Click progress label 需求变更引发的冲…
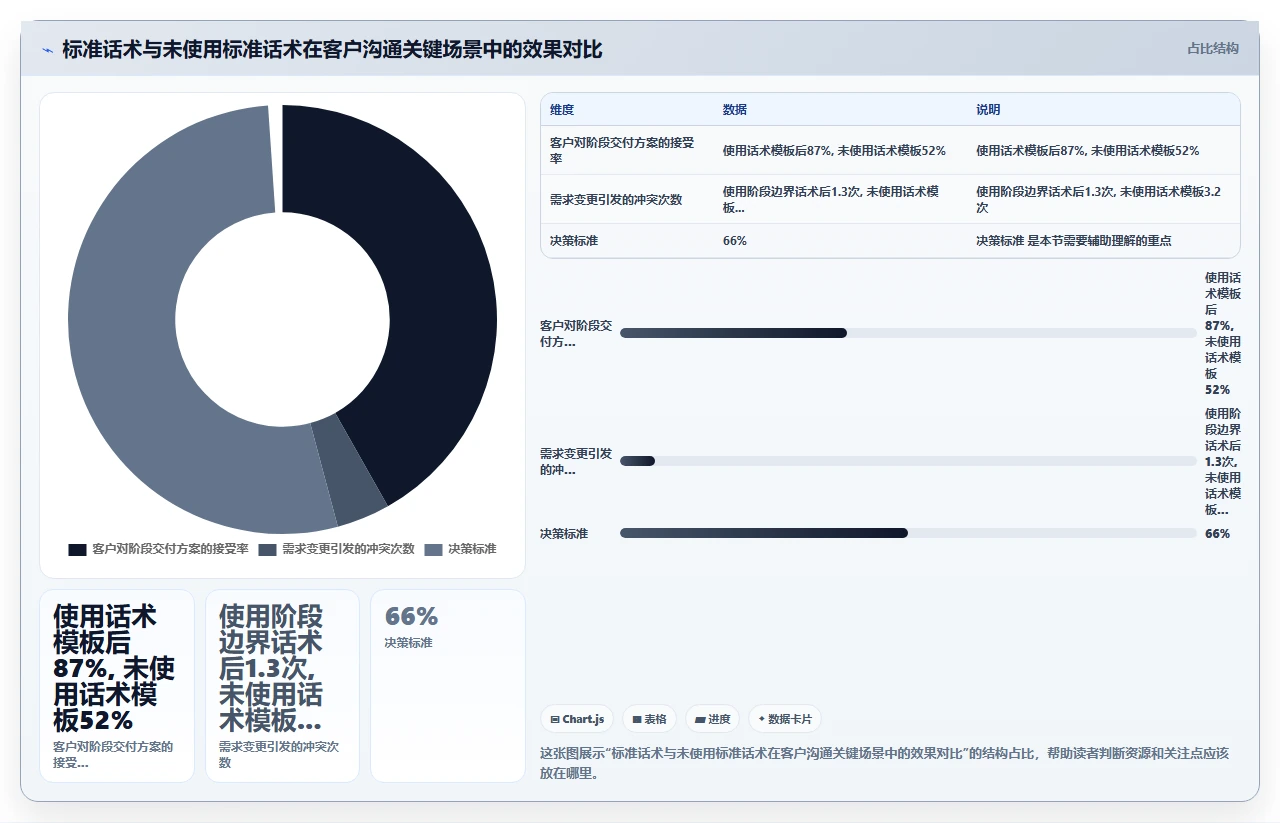The height and width of the screenshot is (823, 1280). pos(576,462)
